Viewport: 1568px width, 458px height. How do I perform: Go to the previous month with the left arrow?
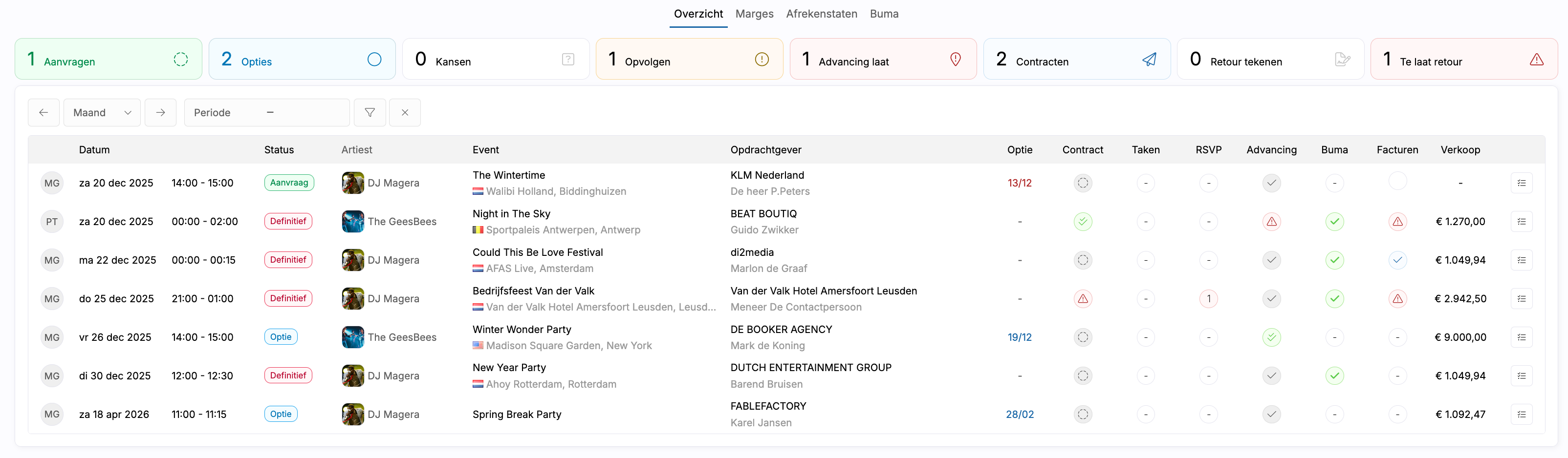tap(43, 112)
